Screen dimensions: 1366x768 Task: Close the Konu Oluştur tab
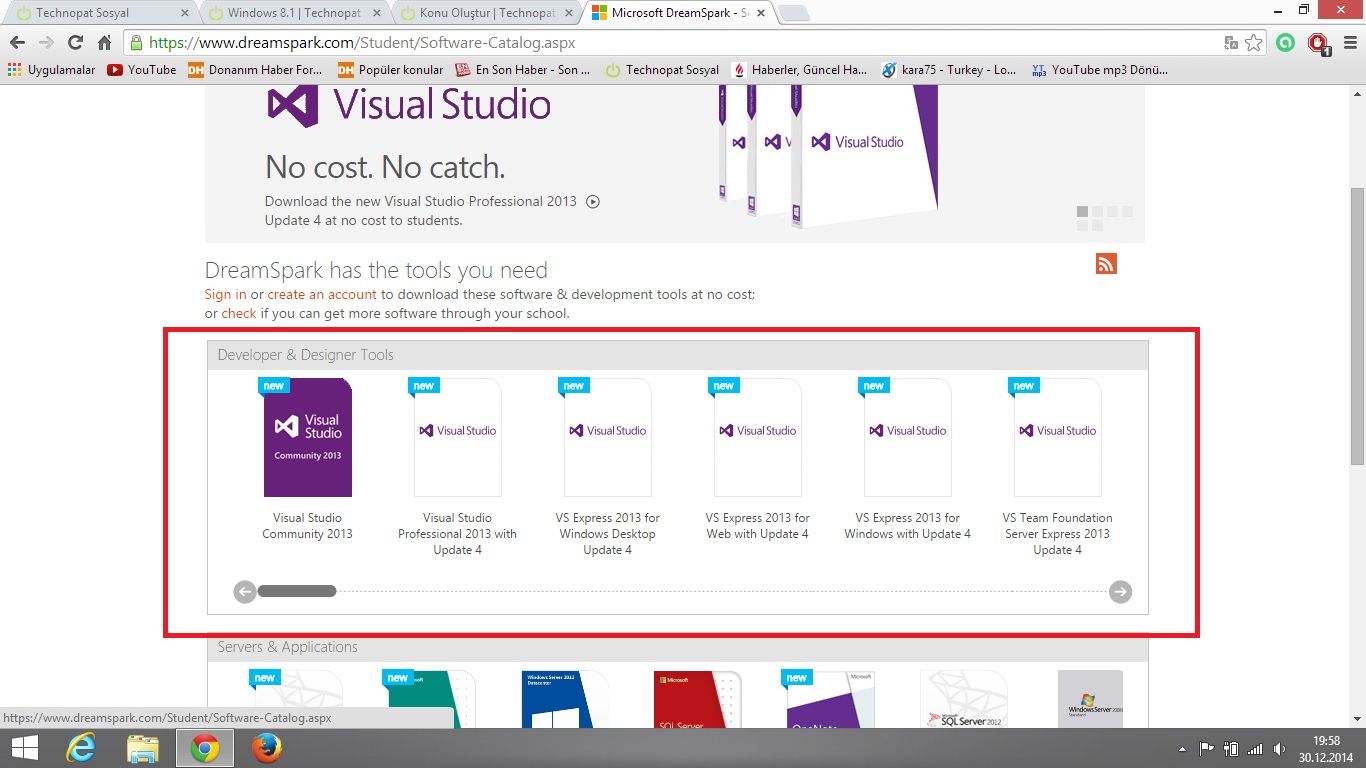tap(568, 13)
